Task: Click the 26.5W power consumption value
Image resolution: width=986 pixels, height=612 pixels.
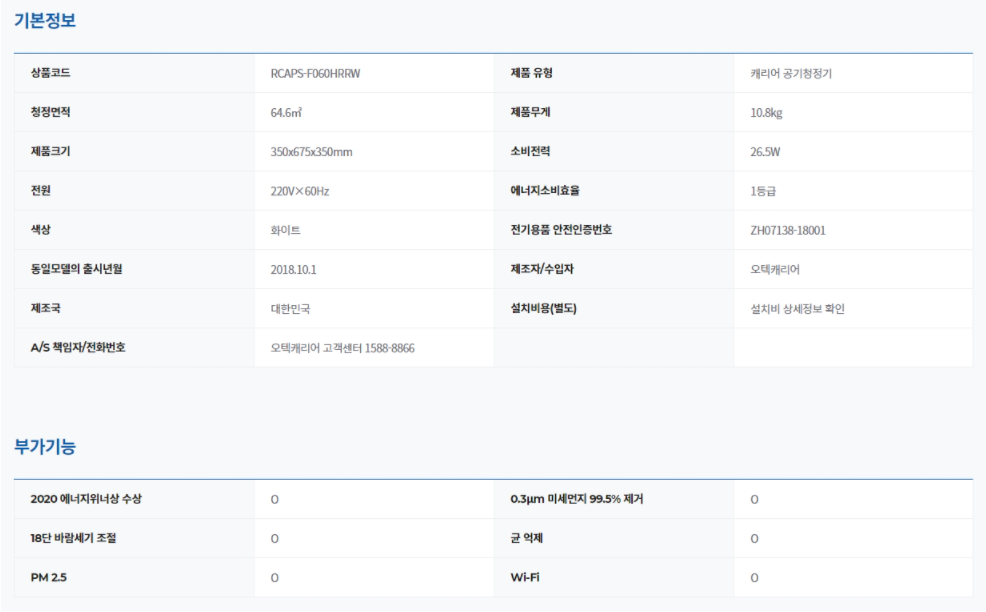Action: [765, 152]
